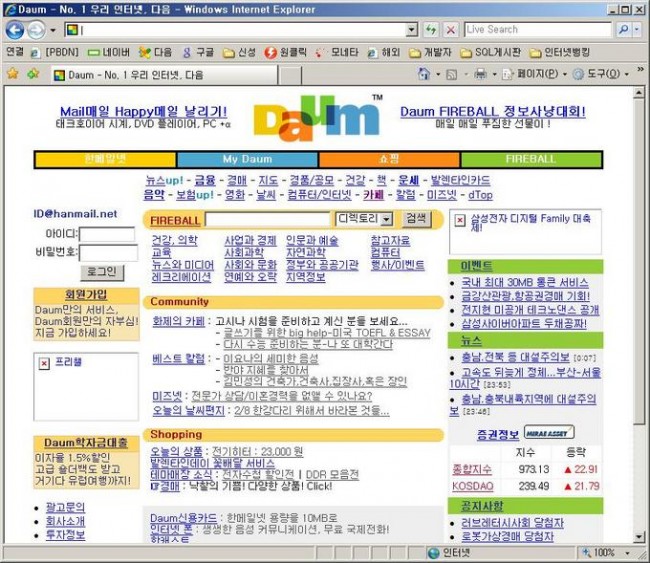Open the 모네타 favorites bar link
650x563 pixels.
(x=337, y=52)
